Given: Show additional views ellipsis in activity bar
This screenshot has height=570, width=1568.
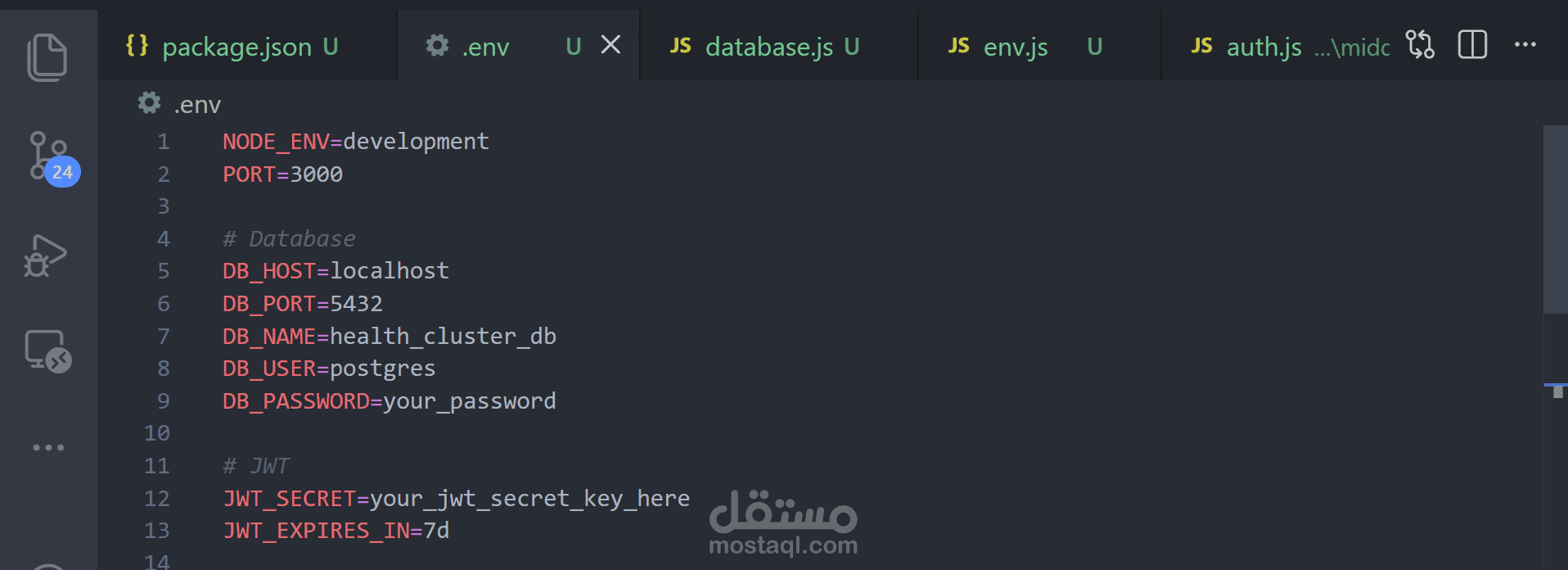Looking at the screenshot, I should point(48,447).
